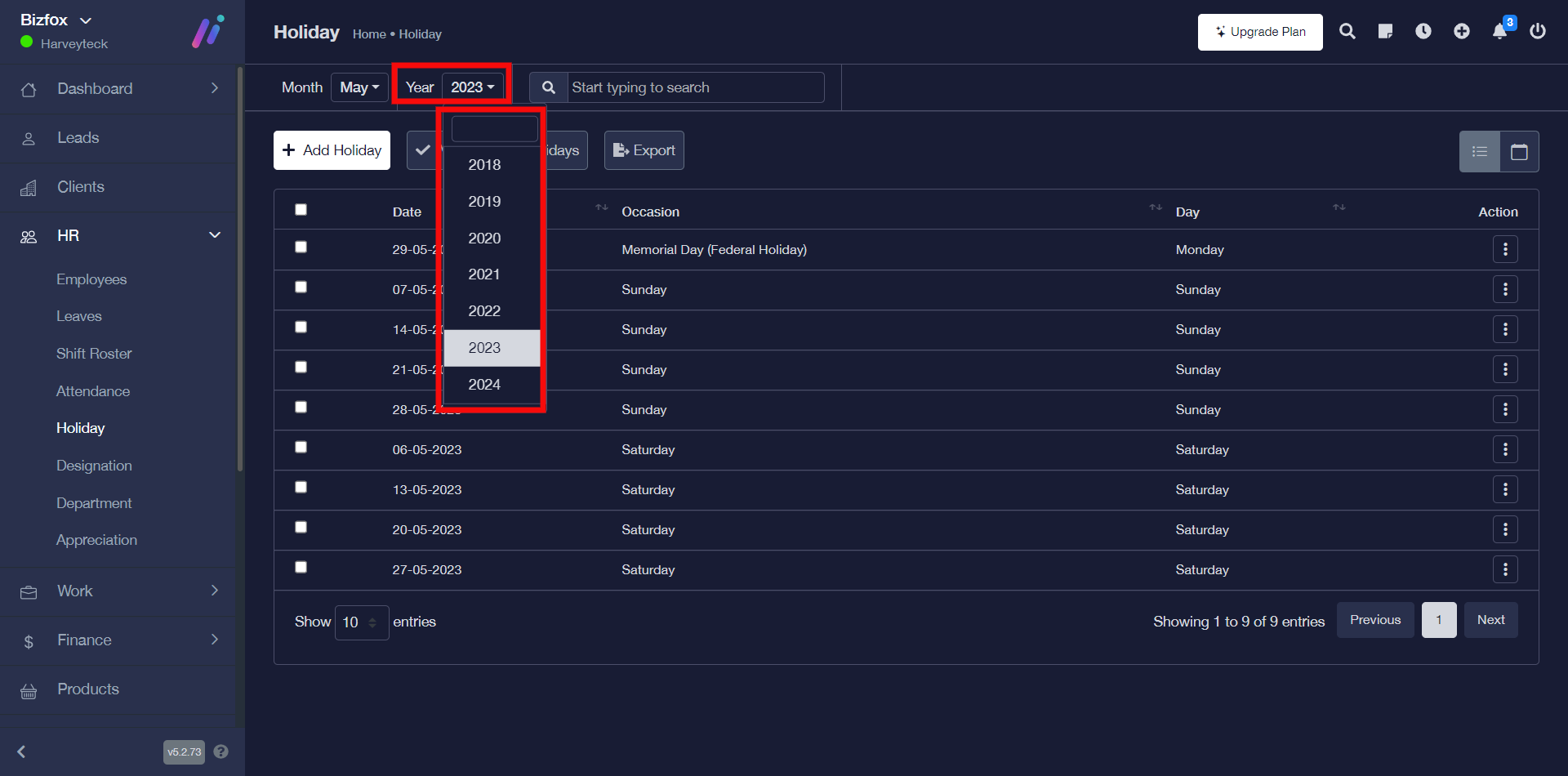This screenshot has height=776, width=1568.
Task: Click the help question mark icon
Action: click(x=220, y=751)
